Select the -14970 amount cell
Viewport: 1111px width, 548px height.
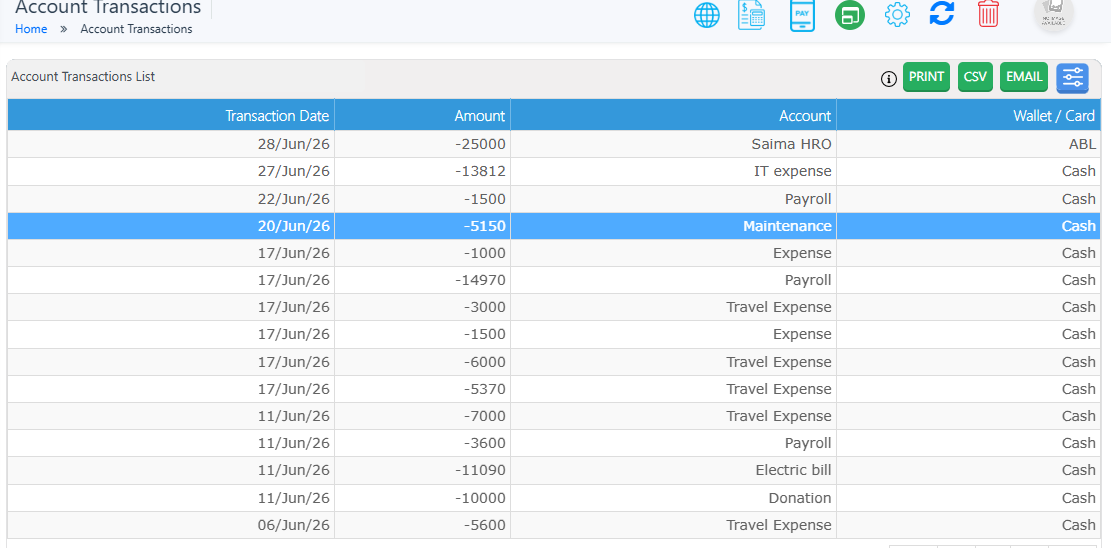pos(422,280)
